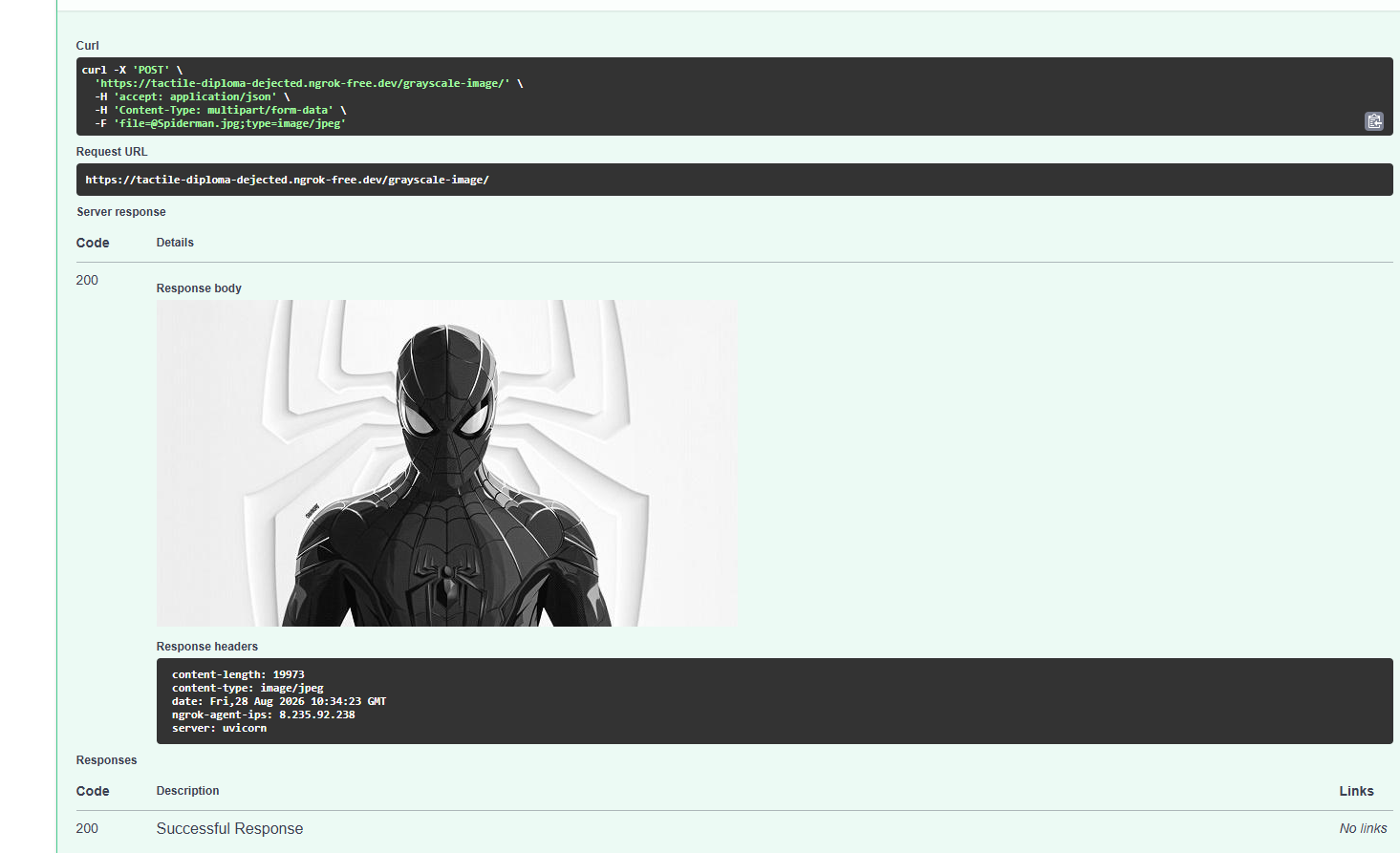Screen dimensions: 1400x853
Task: Click the ngrok-agent-ips header value
Action: (316, 714)
